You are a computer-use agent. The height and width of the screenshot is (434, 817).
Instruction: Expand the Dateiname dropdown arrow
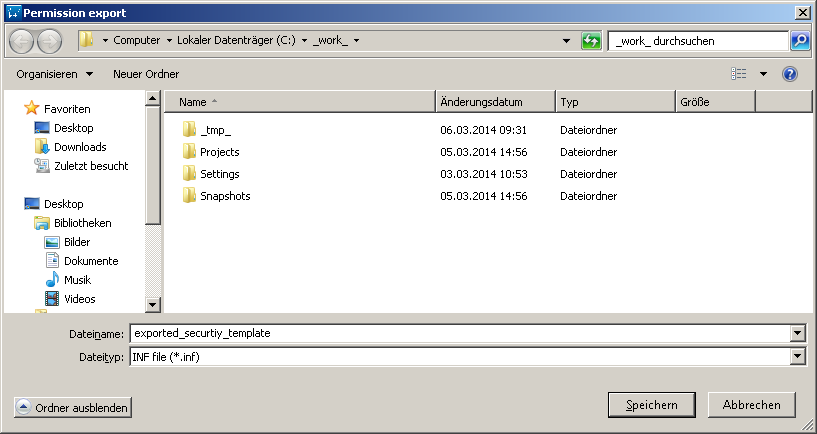click(x=798, y=334)
